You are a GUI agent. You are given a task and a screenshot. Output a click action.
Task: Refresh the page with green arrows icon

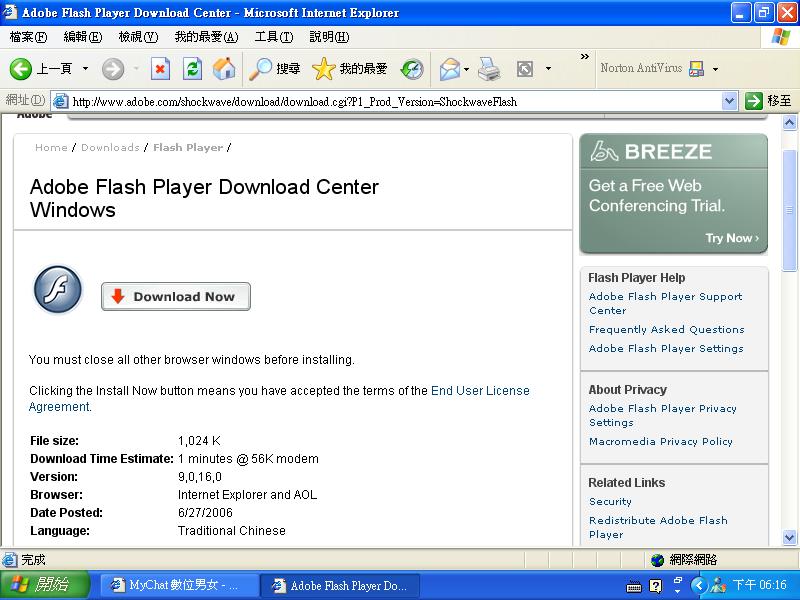(192, 69)
